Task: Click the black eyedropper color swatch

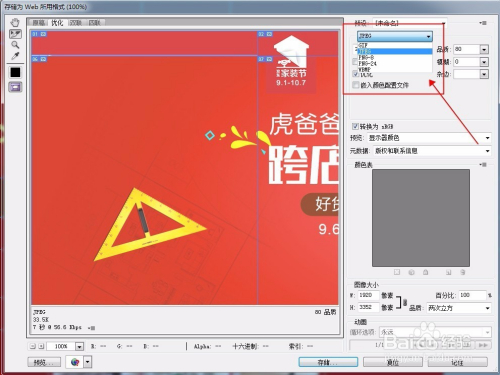Action: click(x=15, y=72)
